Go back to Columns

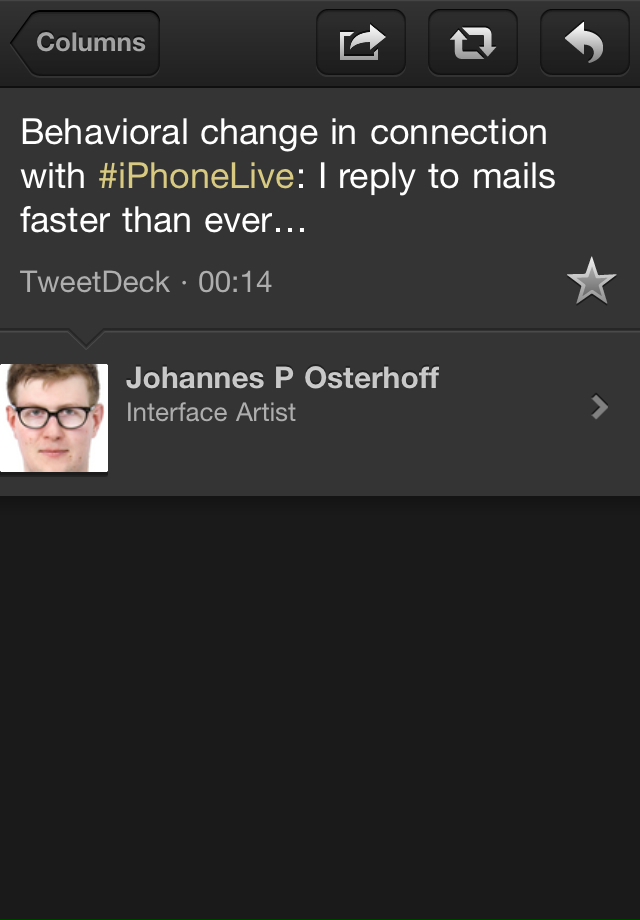[86, 43]
